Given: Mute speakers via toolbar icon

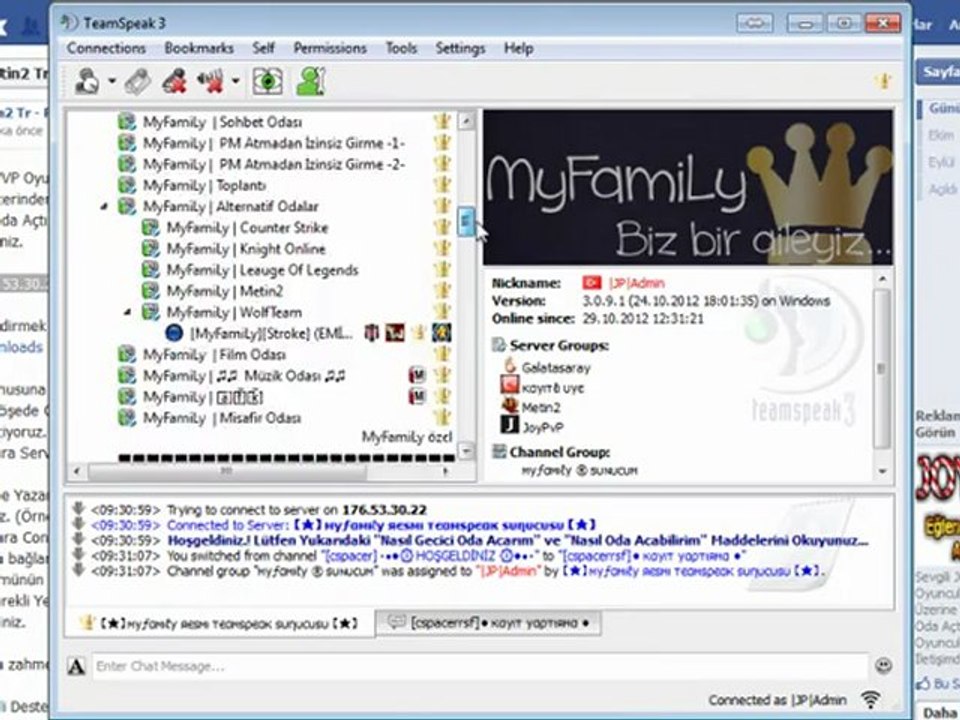Looking at the screenshot, I should point(211,81).
